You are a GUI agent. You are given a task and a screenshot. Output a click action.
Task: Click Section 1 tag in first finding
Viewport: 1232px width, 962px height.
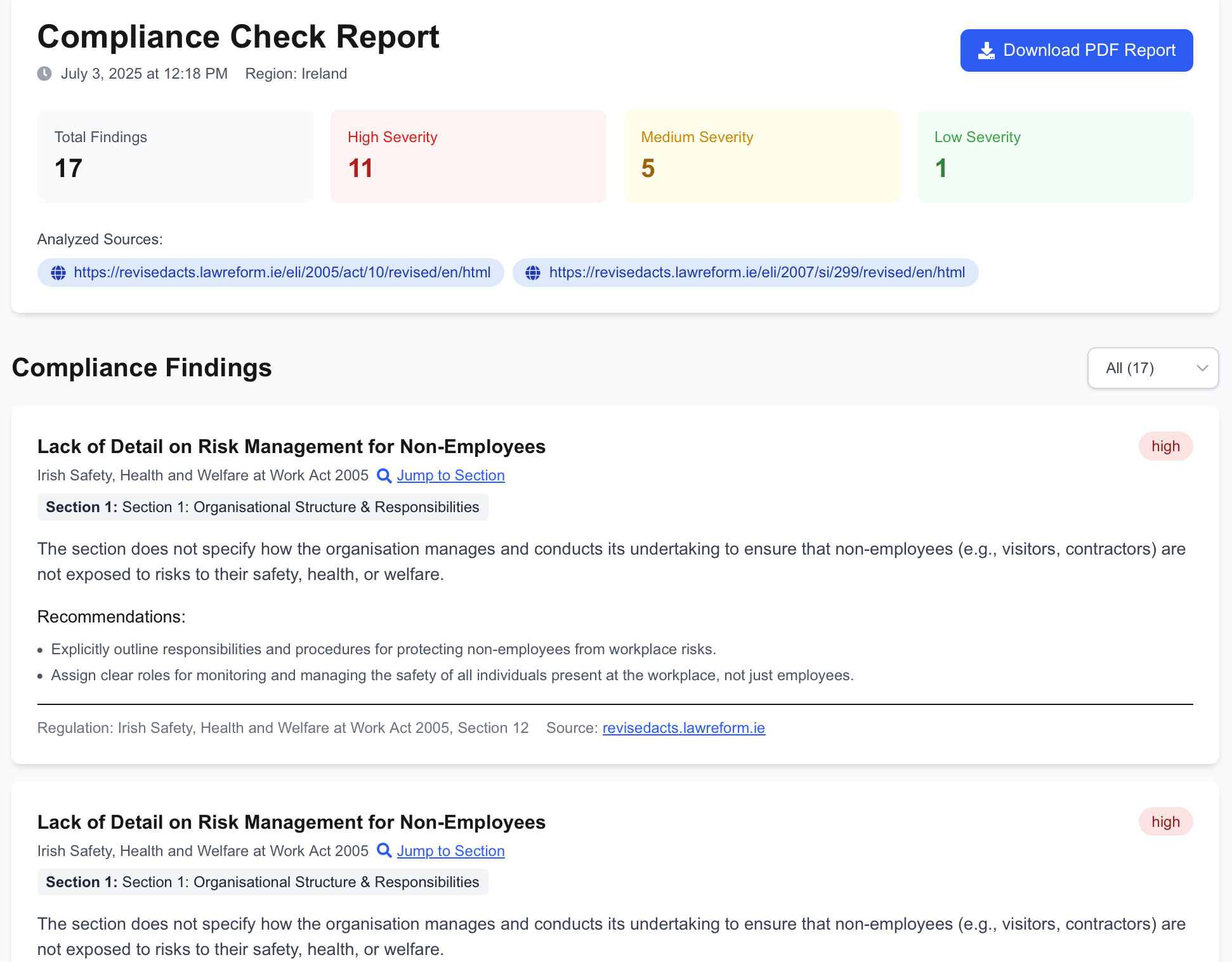click(263, 507)
